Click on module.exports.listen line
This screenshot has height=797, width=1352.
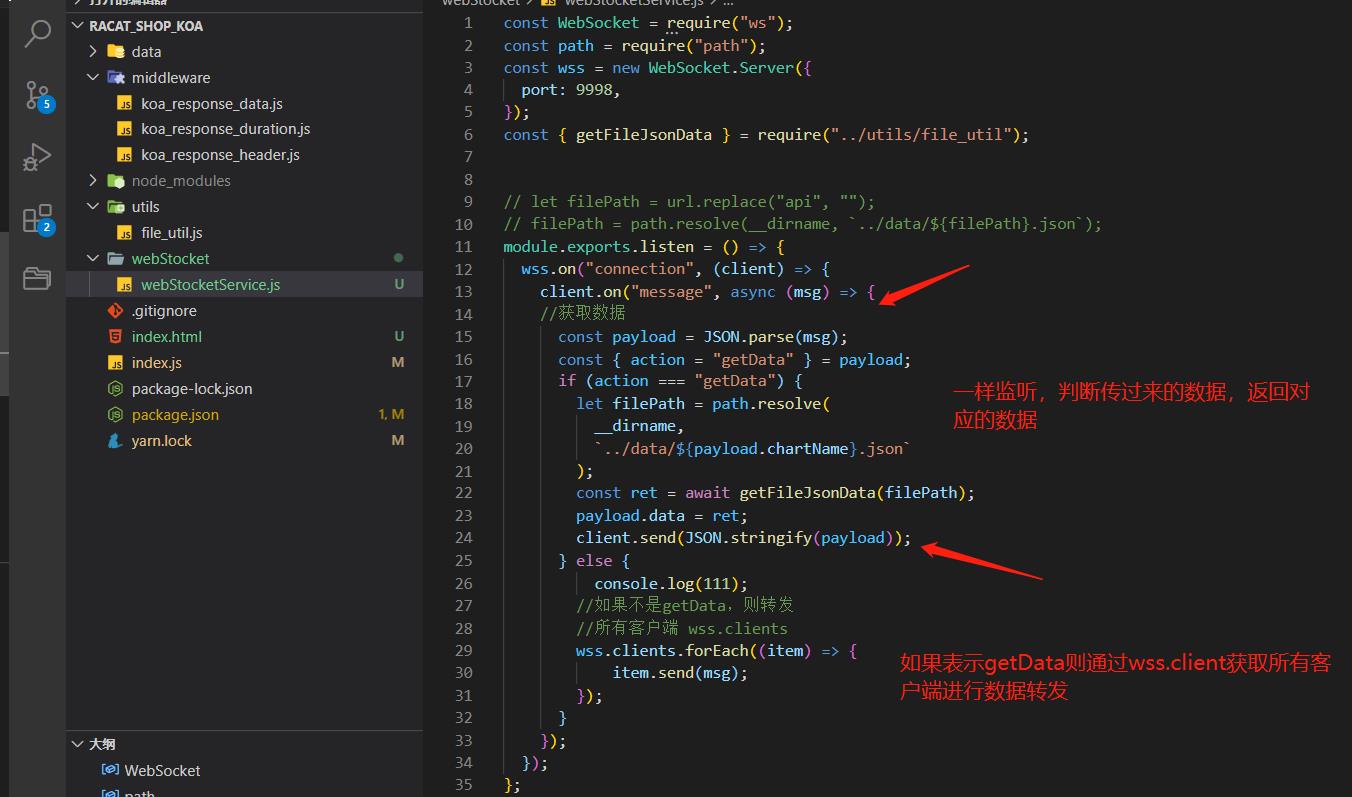[x=644, y=247]
